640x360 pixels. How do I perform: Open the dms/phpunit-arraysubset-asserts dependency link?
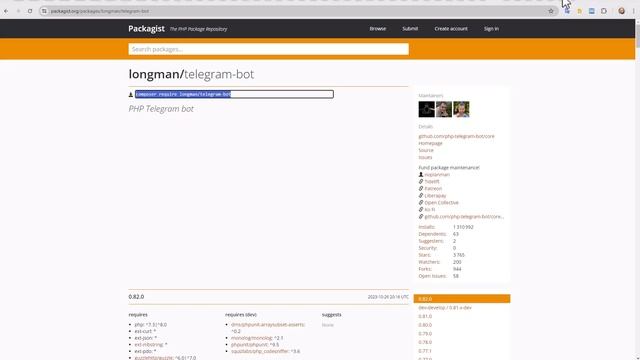click(x=267, y=324)
